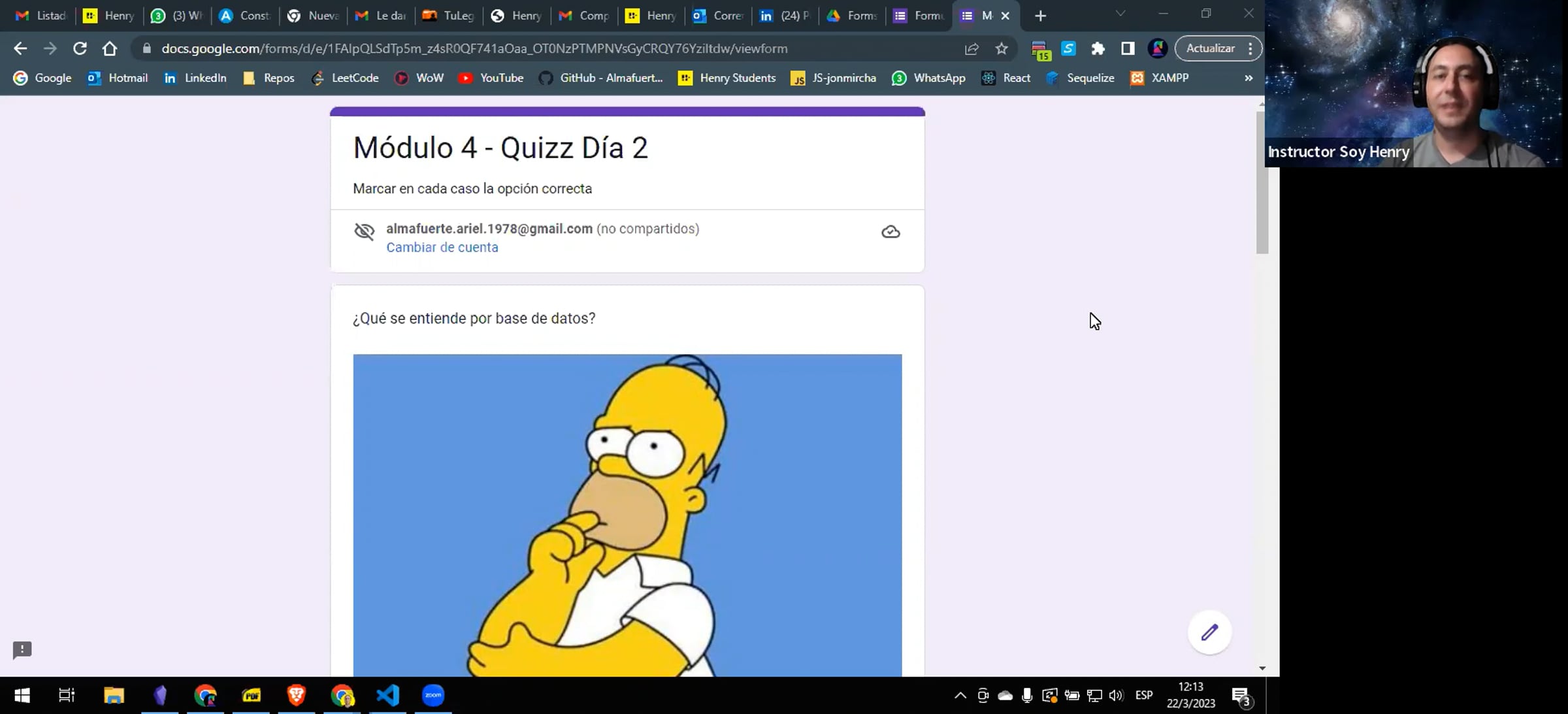Open the Chrome three-dot menu

click(1250, 48)
